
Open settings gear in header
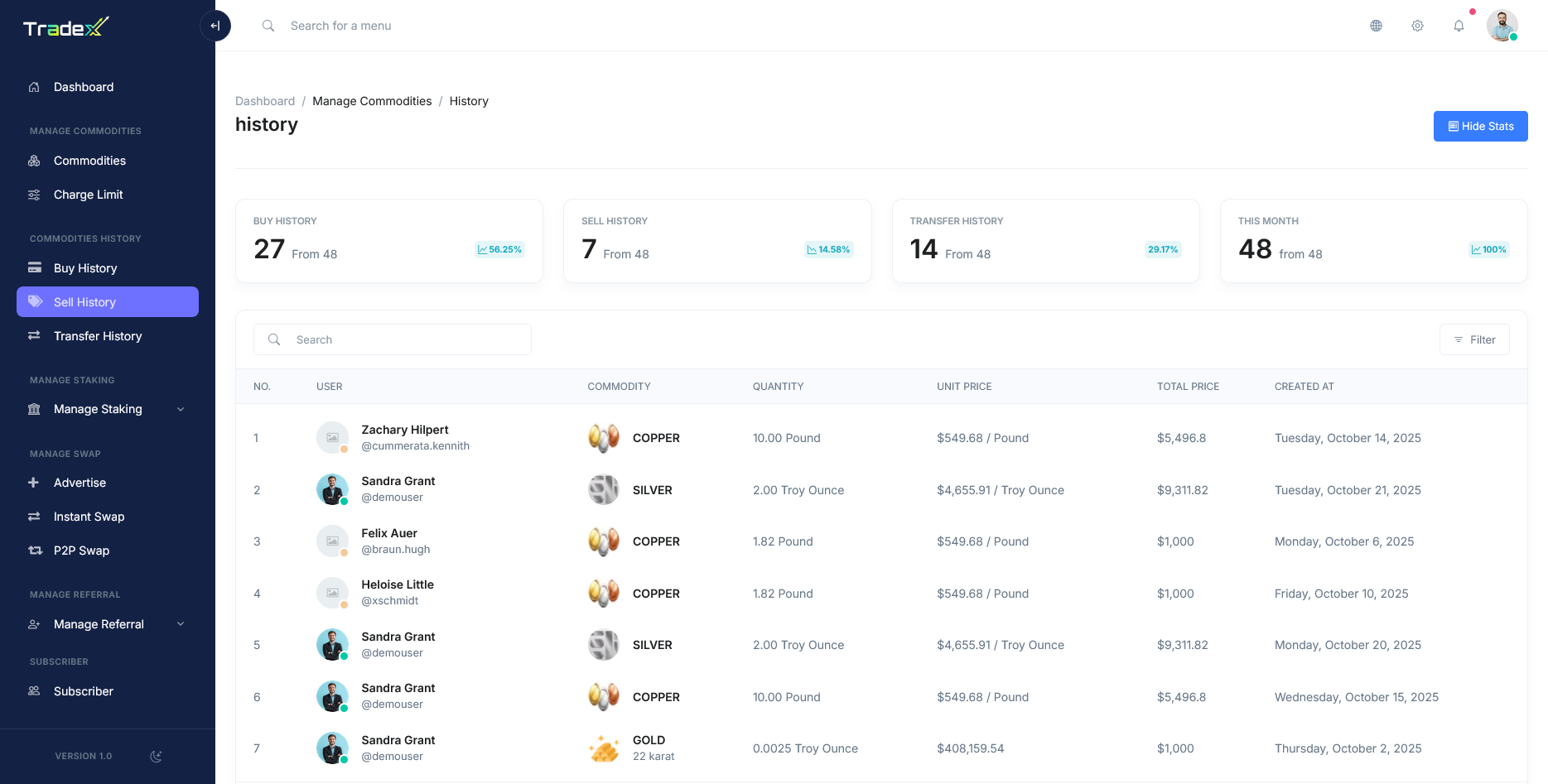pos(1417,26)
